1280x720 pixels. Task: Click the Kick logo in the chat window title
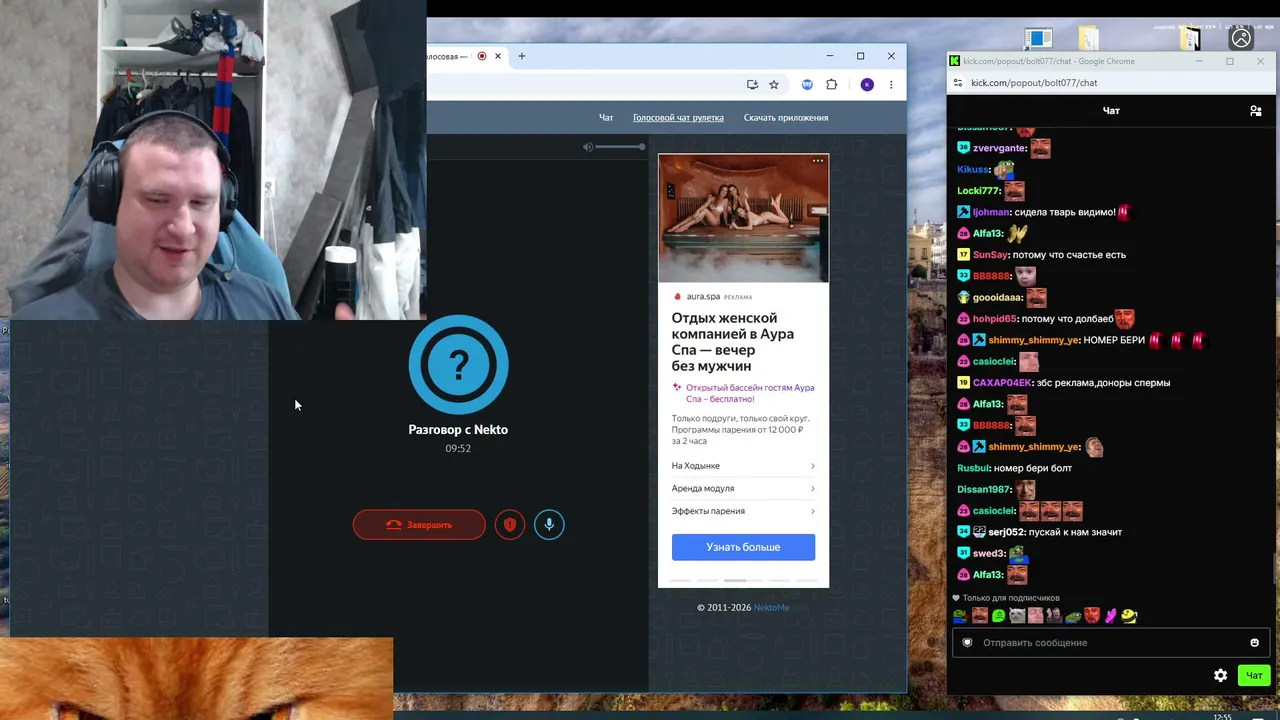(x=955, y=61)
